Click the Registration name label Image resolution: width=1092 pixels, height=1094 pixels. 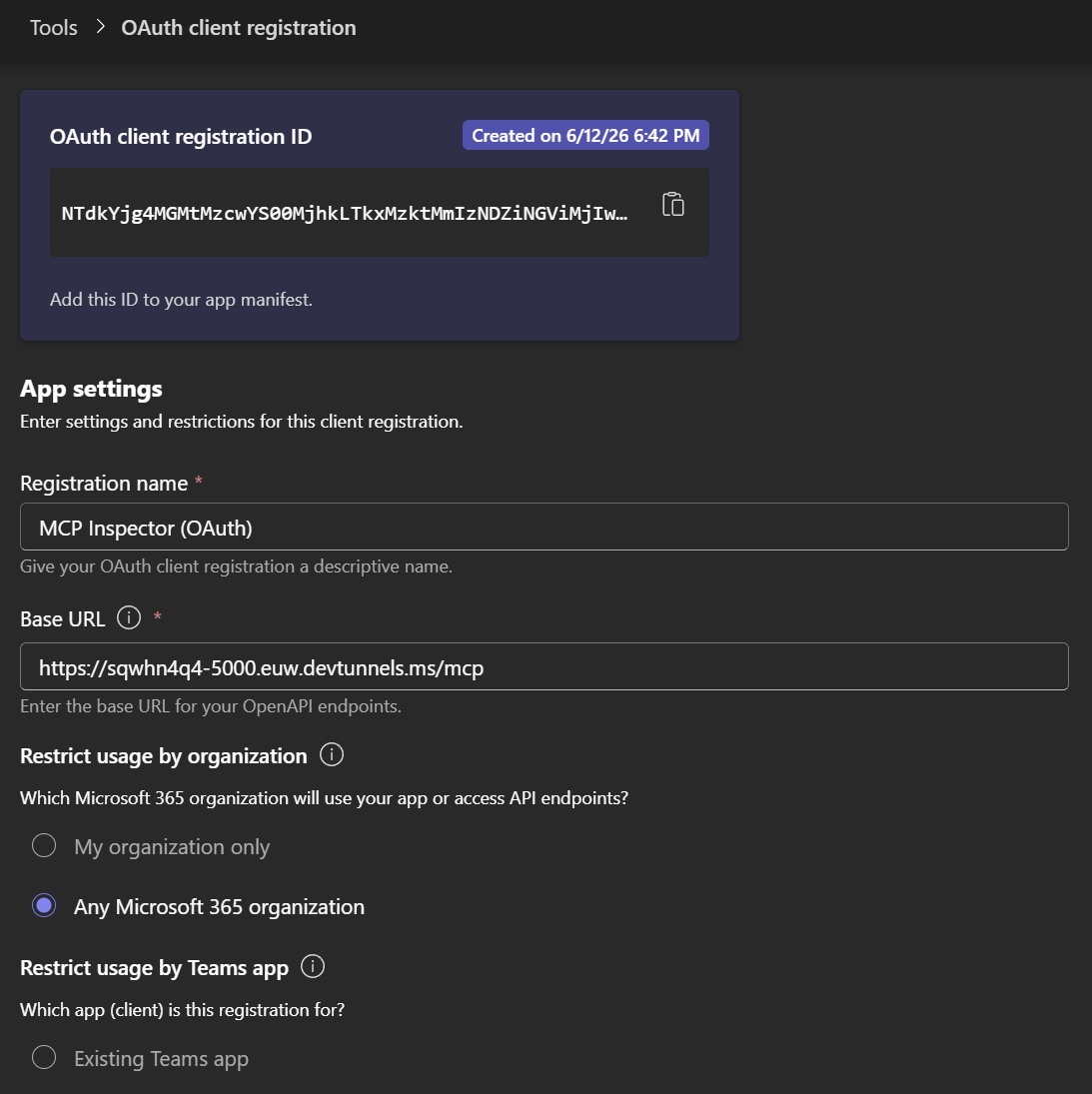tap(104, 484)
